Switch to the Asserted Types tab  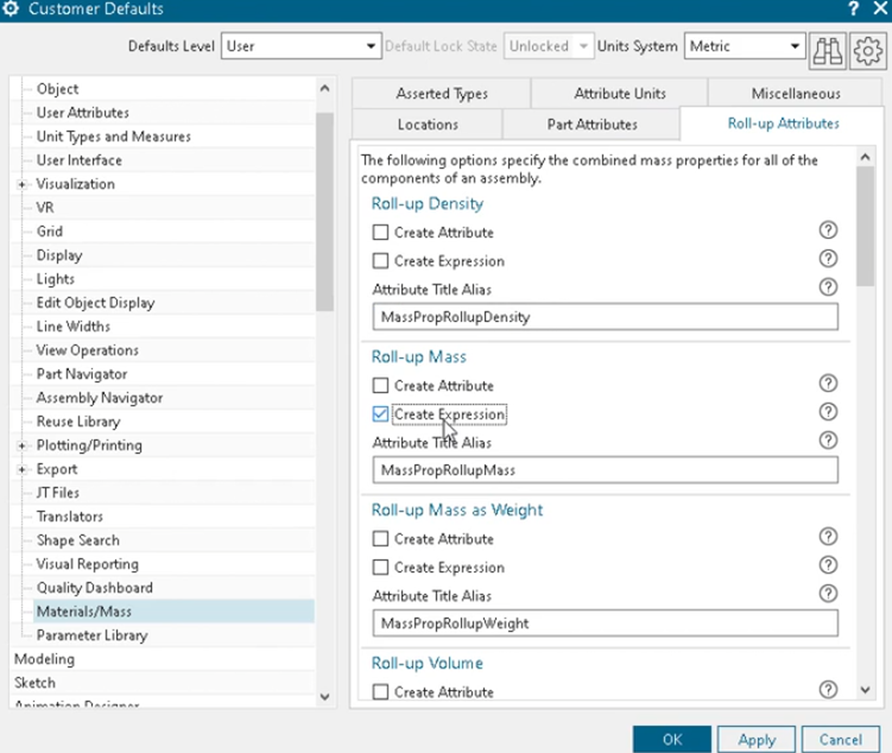(442, 94)
